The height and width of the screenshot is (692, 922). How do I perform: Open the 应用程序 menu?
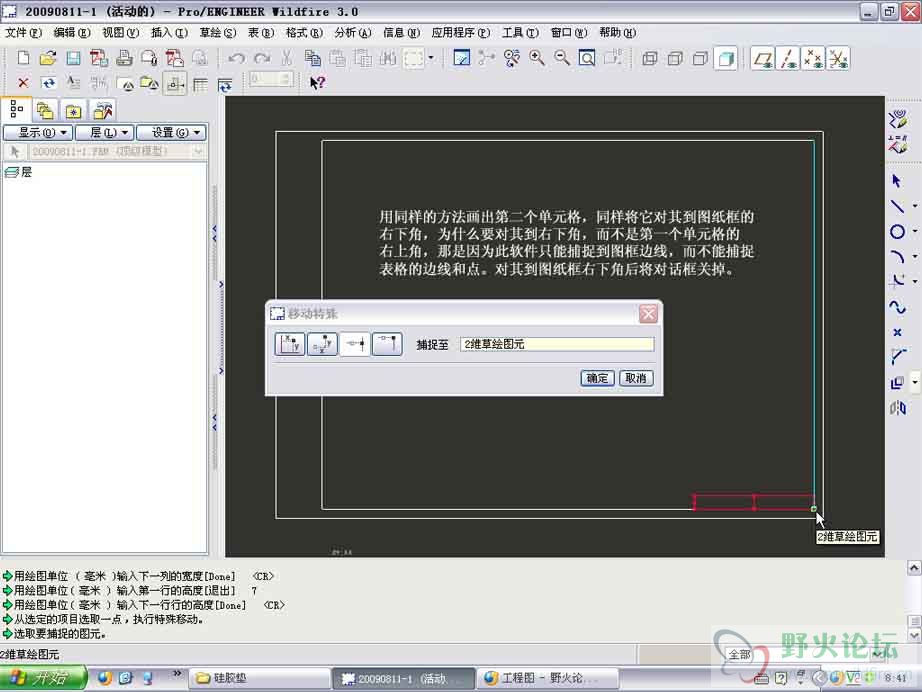click(460, 33)
